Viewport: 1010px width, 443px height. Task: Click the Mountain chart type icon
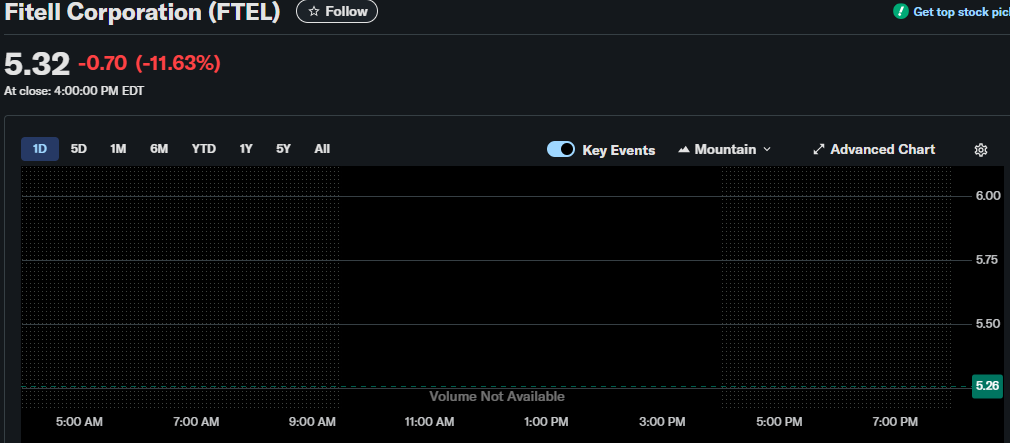click(684, 149)
